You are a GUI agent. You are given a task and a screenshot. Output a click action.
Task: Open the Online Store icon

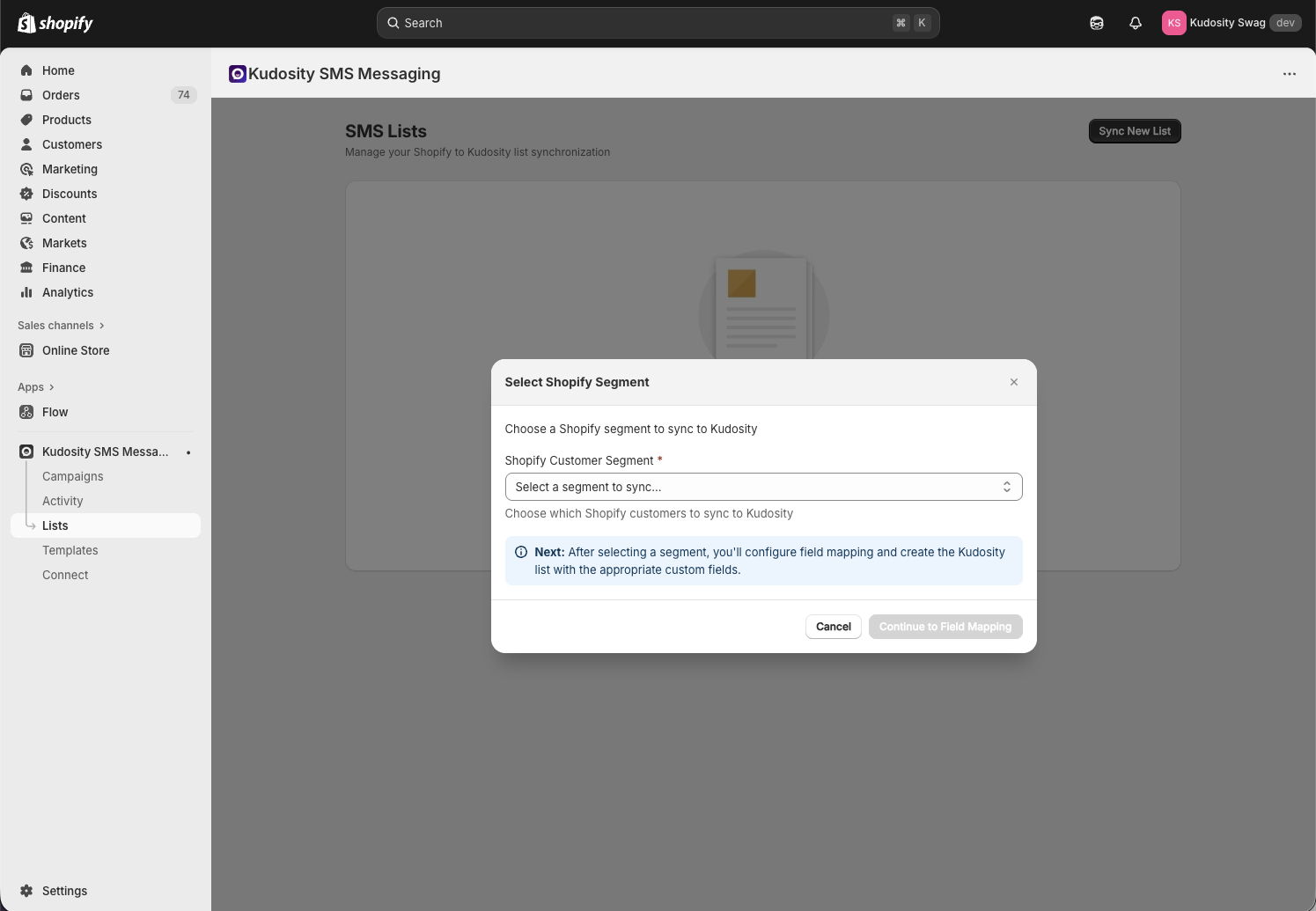26,350
